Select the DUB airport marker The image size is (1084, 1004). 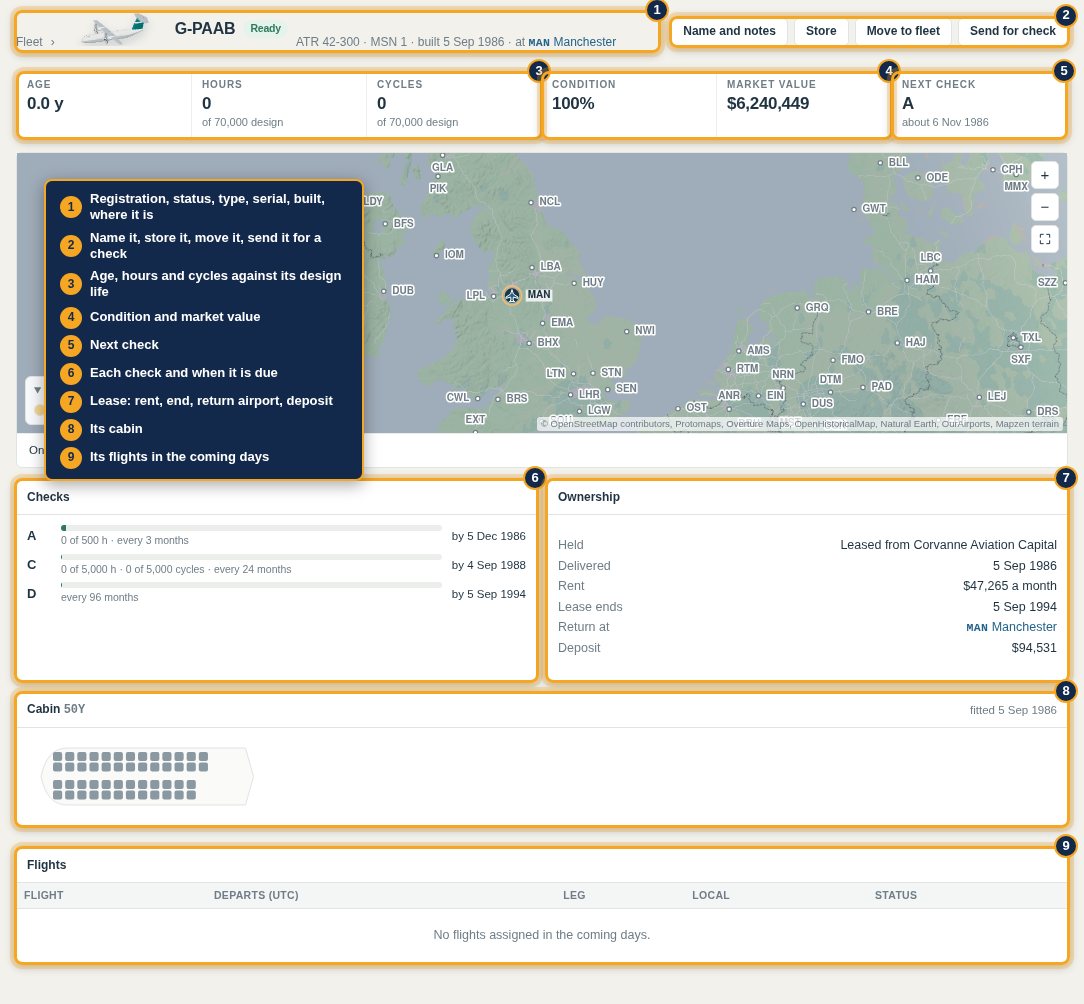[x=384, y=291]
